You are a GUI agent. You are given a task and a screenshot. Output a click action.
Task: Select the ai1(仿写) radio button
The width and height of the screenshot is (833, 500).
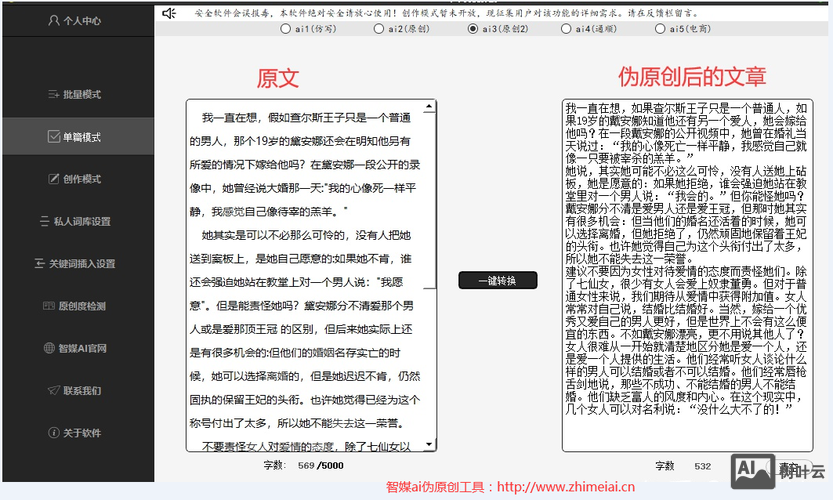pyautogui.click(x=285, y=29)
